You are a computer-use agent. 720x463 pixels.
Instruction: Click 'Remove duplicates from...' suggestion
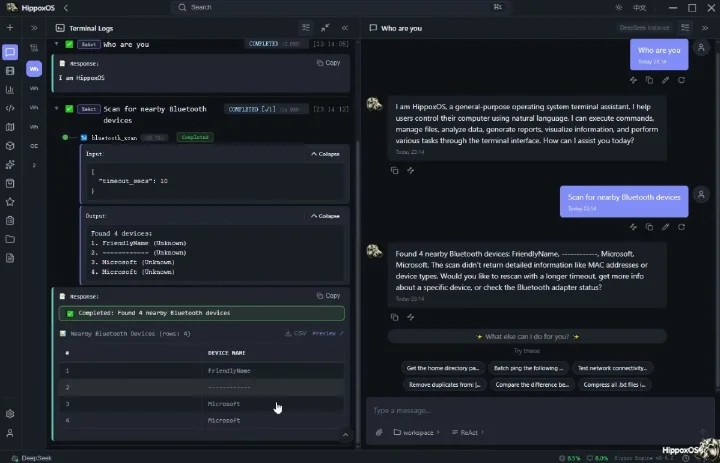444,384
